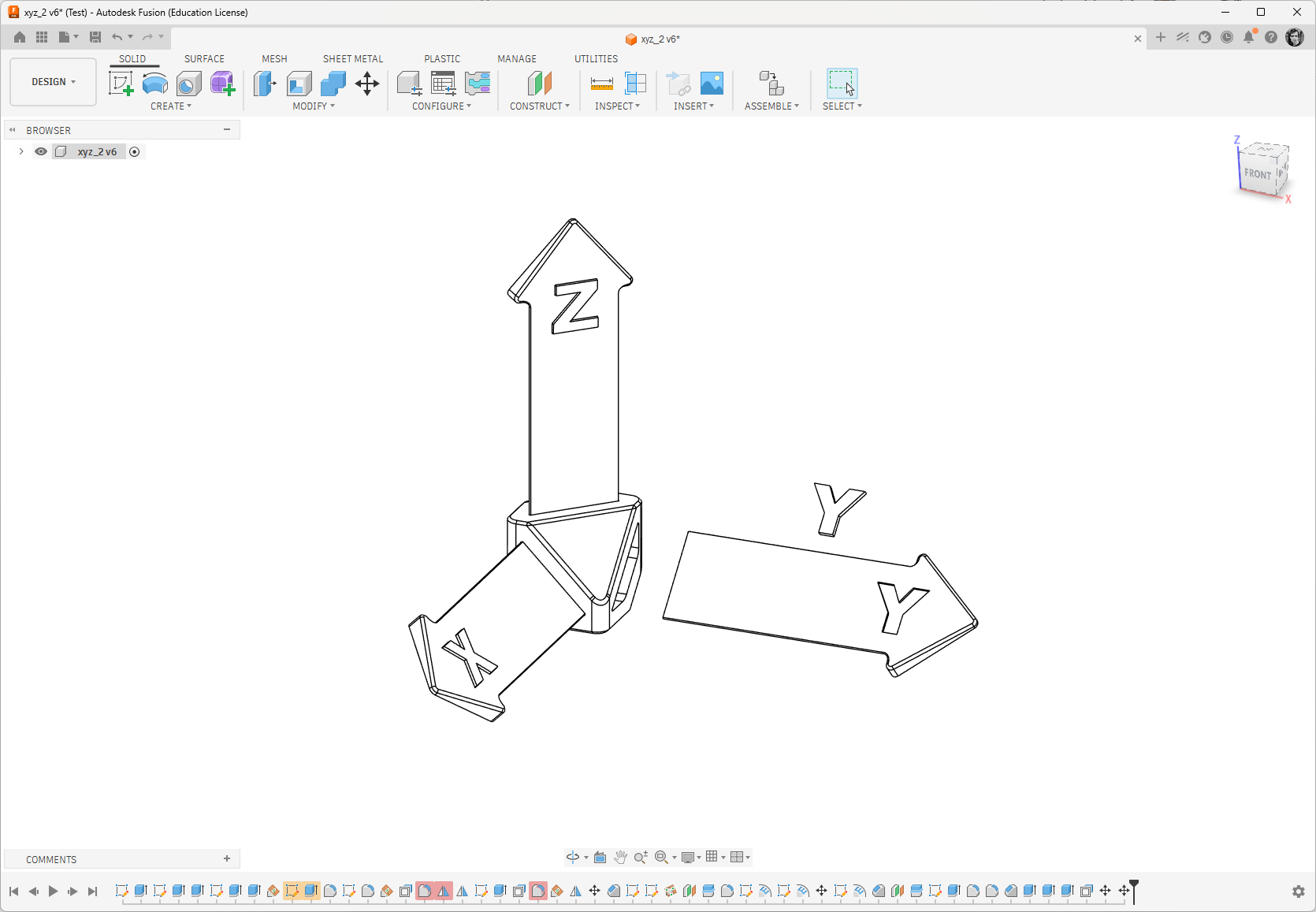Click the Combine bodies icon

coord(333,84)
